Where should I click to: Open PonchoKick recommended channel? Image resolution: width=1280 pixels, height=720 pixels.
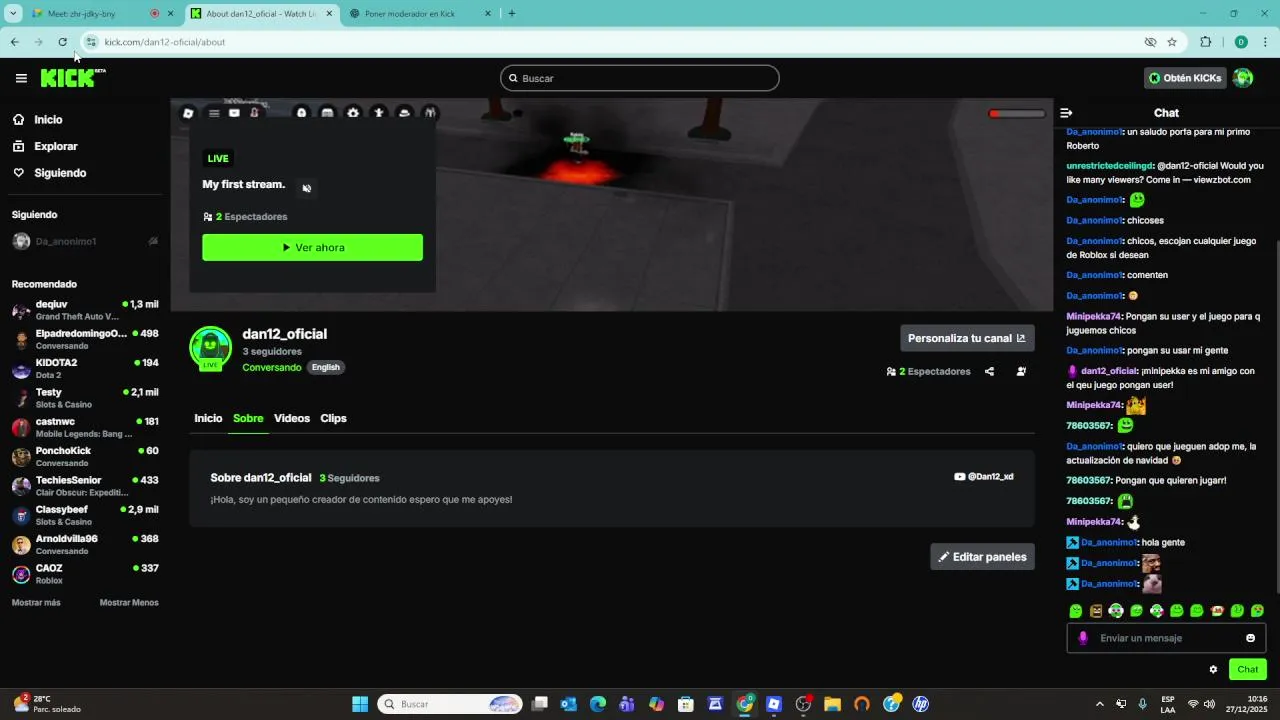pyautogui.click(x=85, y=456)
